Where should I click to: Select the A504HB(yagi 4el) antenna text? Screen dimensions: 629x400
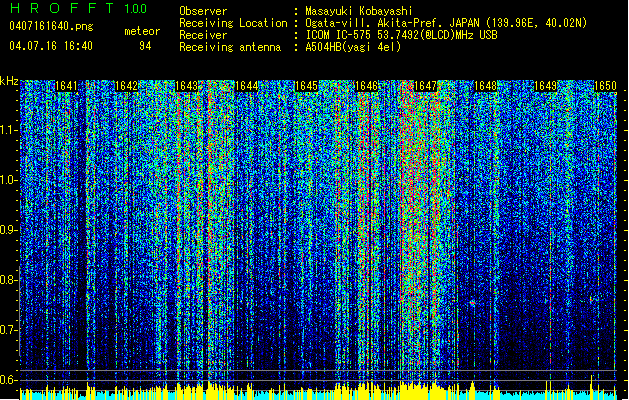point(353,47)
